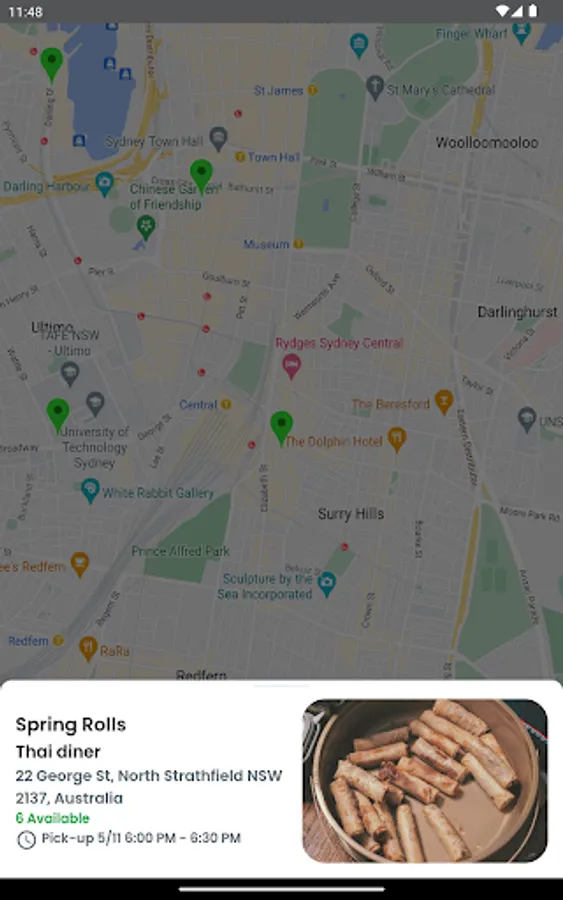Tap the green pin near University of Technology Sydney

click(57, 416)
